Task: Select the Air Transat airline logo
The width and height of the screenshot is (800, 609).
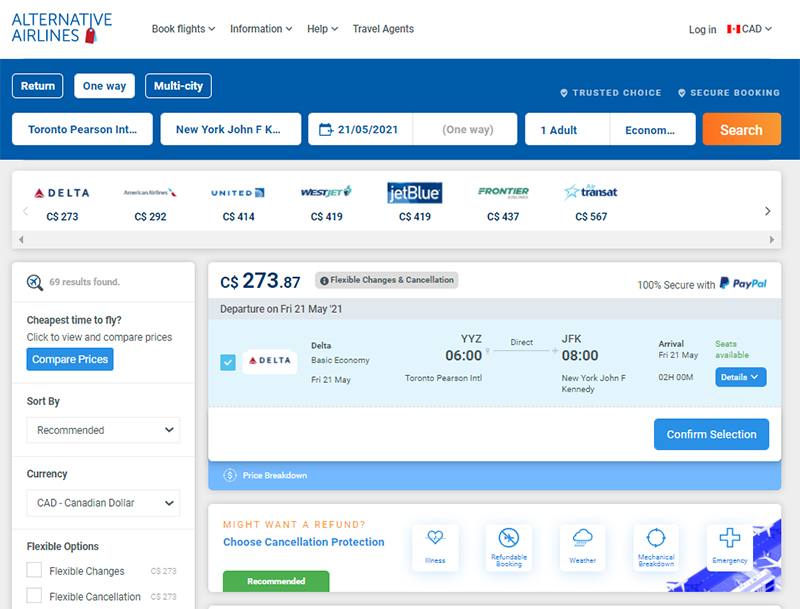Action: pyautogui.click(x=591, y=192)
